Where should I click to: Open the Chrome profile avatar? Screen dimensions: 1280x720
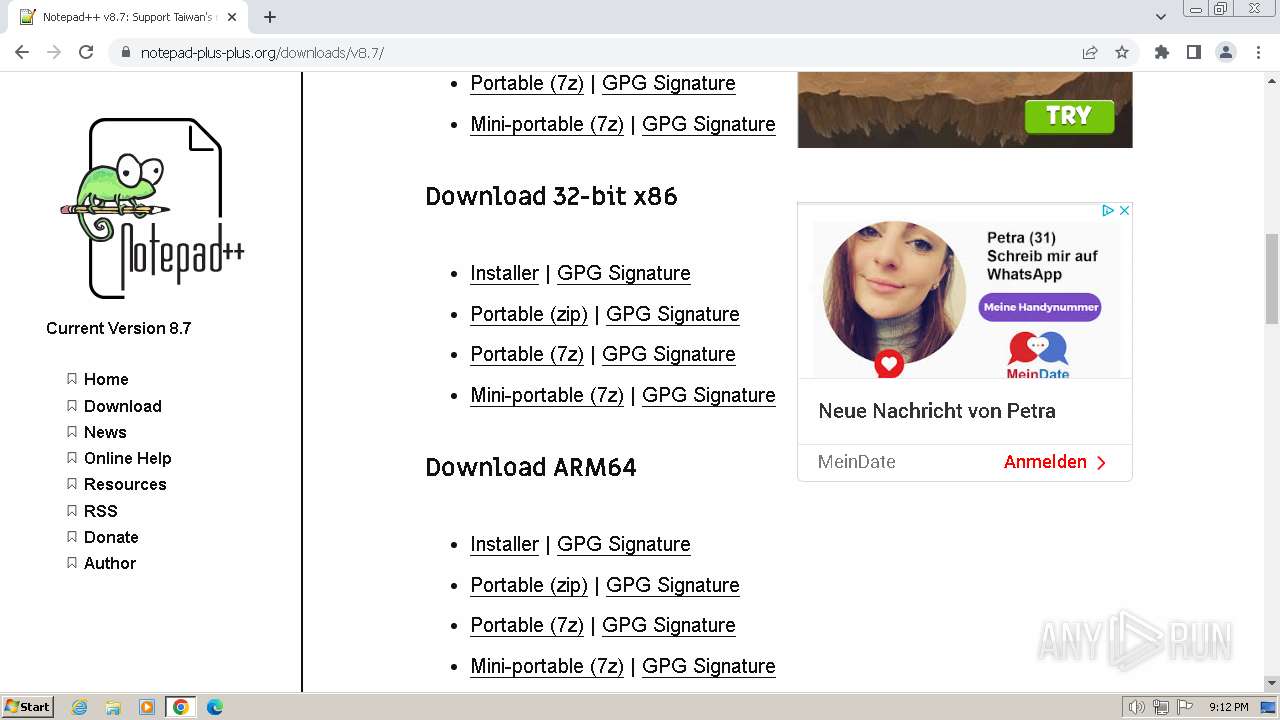1225,52
